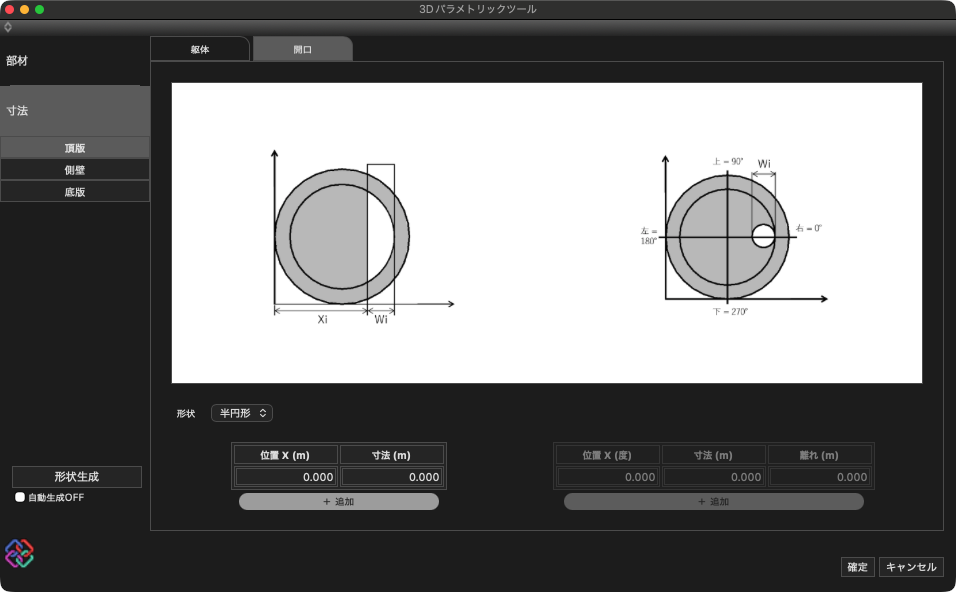Click the 離れ (m) value field
The image size is (956, 592).
820,477
